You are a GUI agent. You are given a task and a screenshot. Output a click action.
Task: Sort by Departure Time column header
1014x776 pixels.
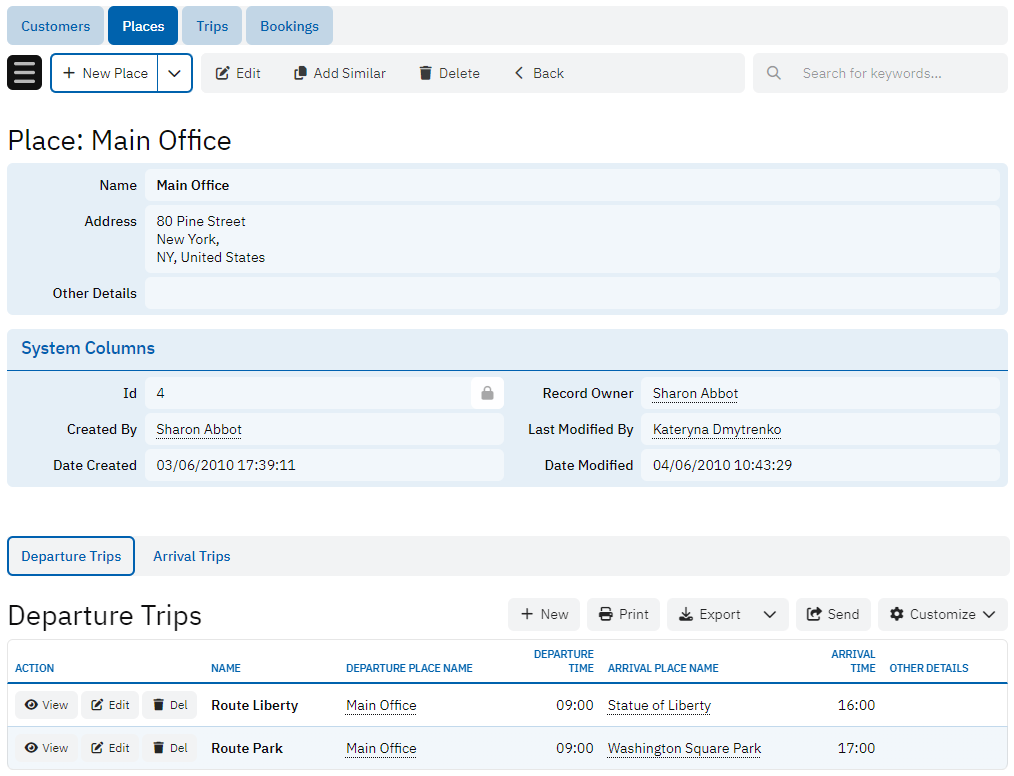563,661
